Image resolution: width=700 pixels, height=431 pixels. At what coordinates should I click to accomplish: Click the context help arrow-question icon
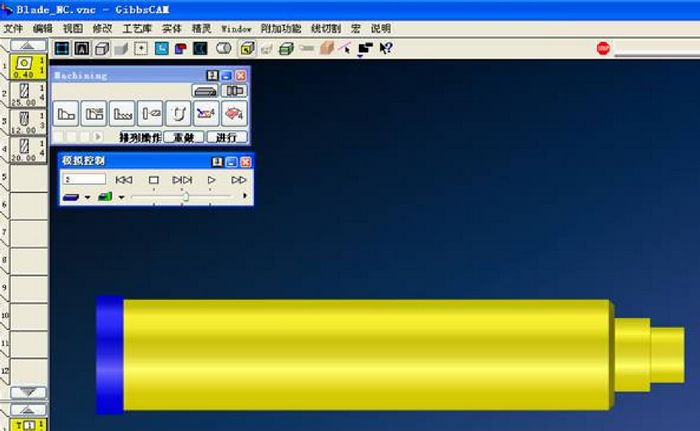[x=386, y=48]
